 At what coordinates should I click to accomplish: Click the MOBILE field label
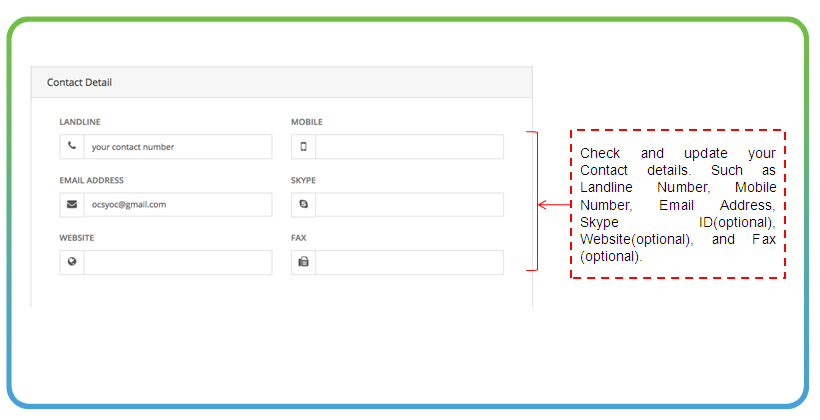click(307, 122)
